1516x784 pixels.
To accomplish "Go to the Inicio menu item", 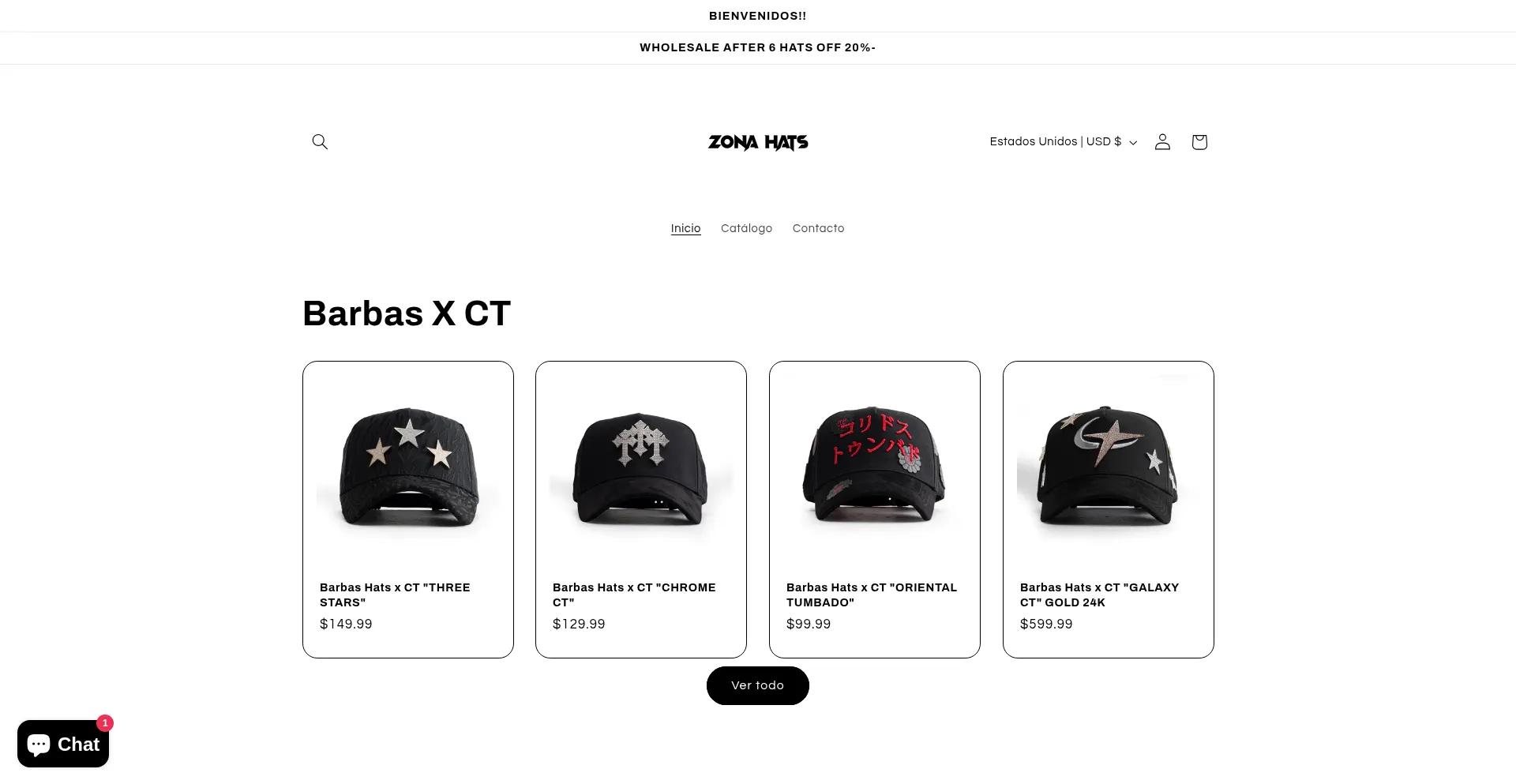I will (x=685, y=228).
